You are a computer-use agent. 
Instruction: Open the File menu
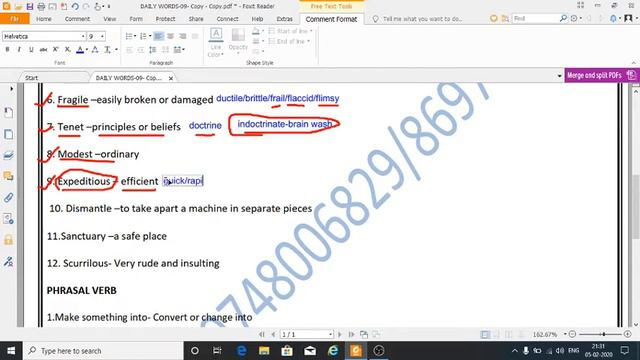(x=15, y=19)
